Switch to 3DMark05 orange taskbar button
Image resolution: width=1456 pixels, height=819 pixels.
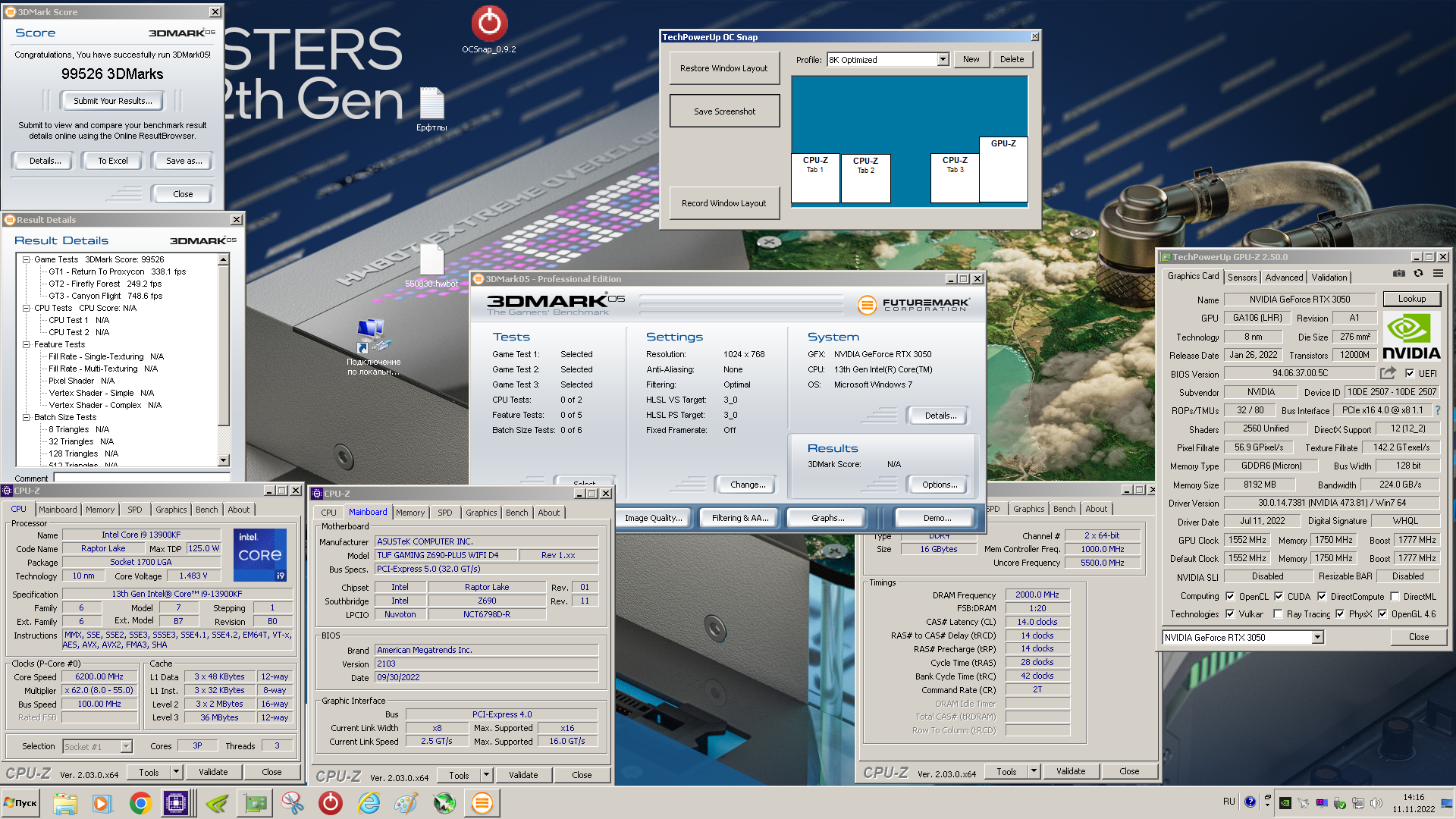(482, 803)
